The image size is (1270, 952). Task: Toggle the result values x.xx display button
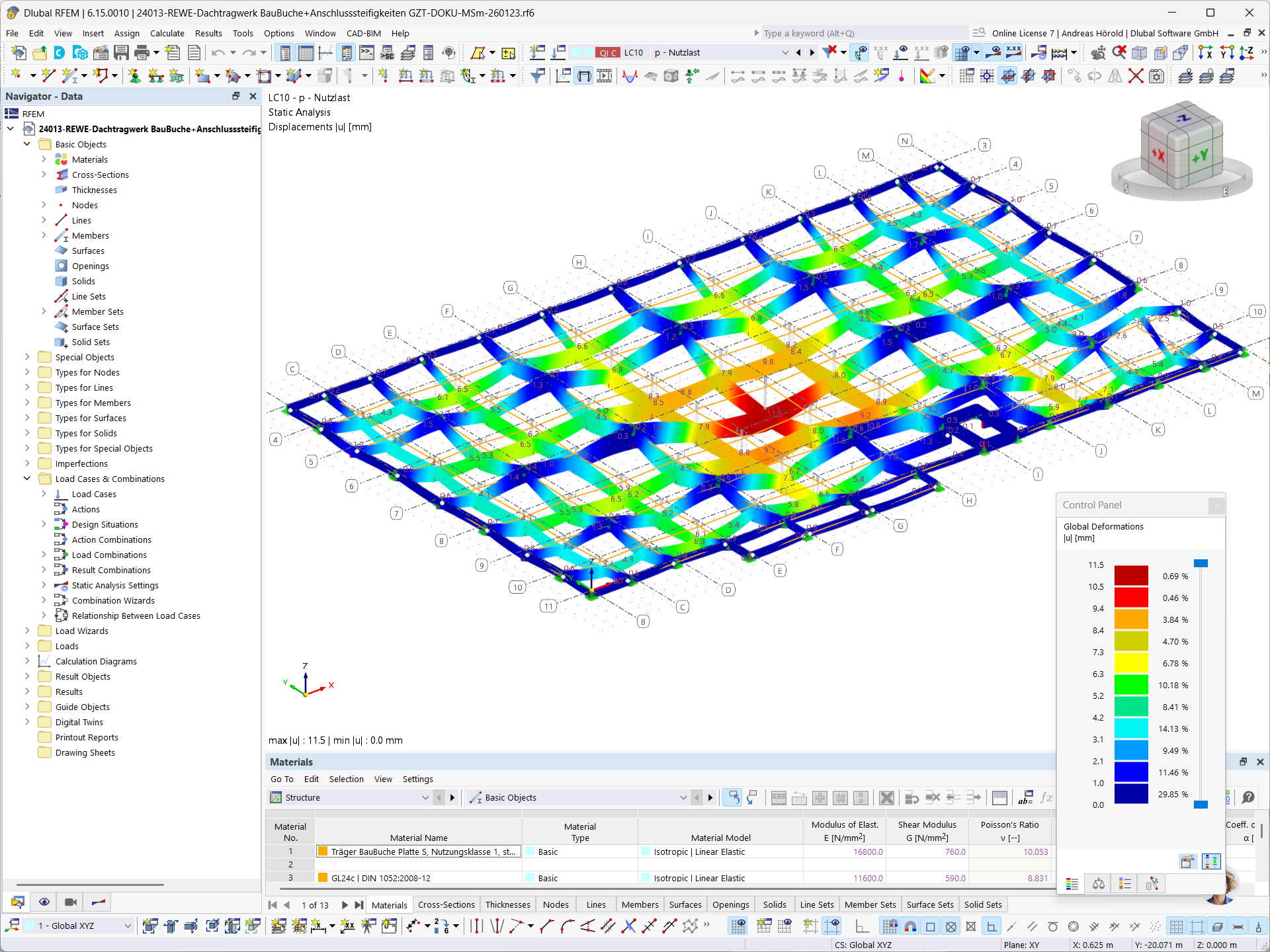(x=1013, y=53)
